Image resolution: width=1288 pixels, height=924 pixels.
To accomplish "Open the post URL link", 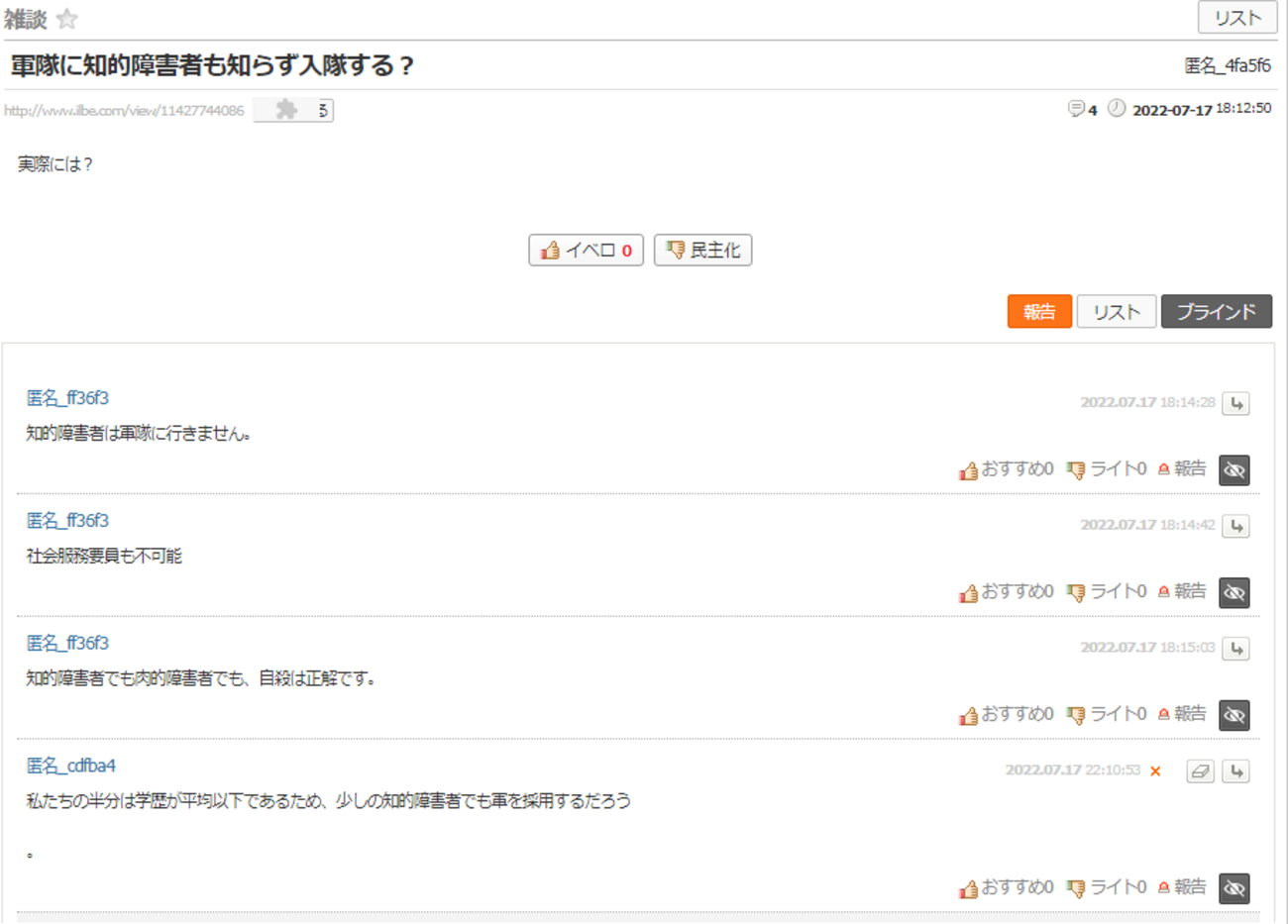I will coord(124,111).
